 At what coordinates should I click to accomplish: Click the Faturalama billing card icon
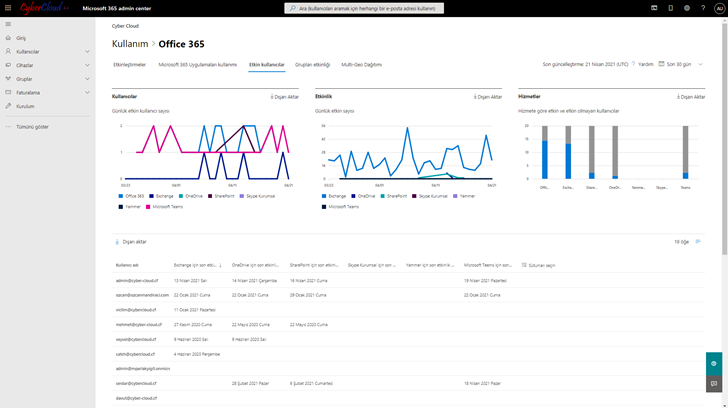pos(8,92)
